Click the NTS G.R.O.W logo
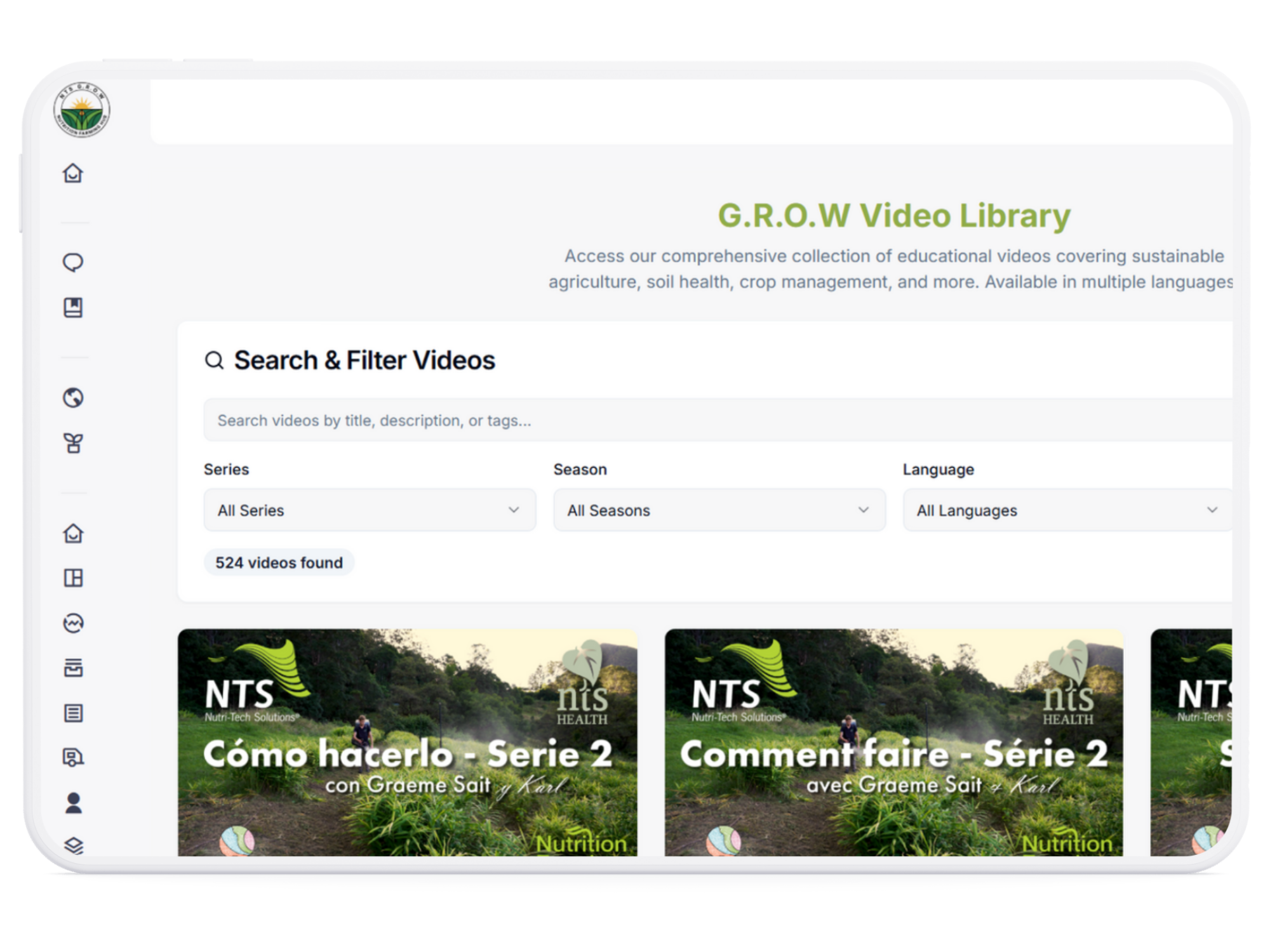The image size is (1270, 952). 79,109
